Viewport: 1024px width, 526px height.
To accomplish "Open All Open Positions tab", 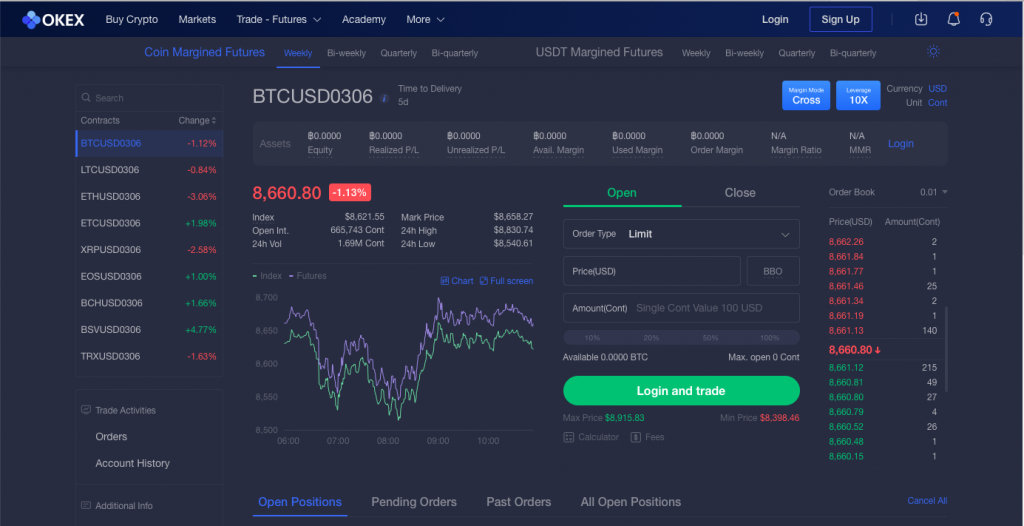I will [x=631, y=502].
